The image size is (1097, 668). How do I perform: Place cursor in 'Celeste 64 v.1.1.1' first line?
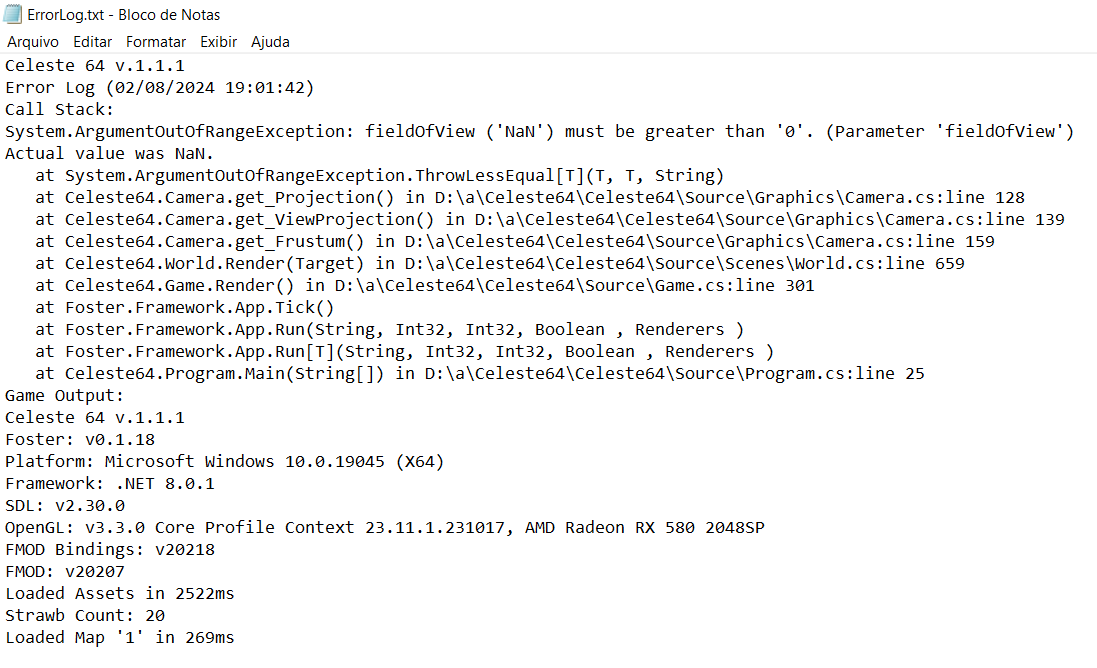coord(95,66)
